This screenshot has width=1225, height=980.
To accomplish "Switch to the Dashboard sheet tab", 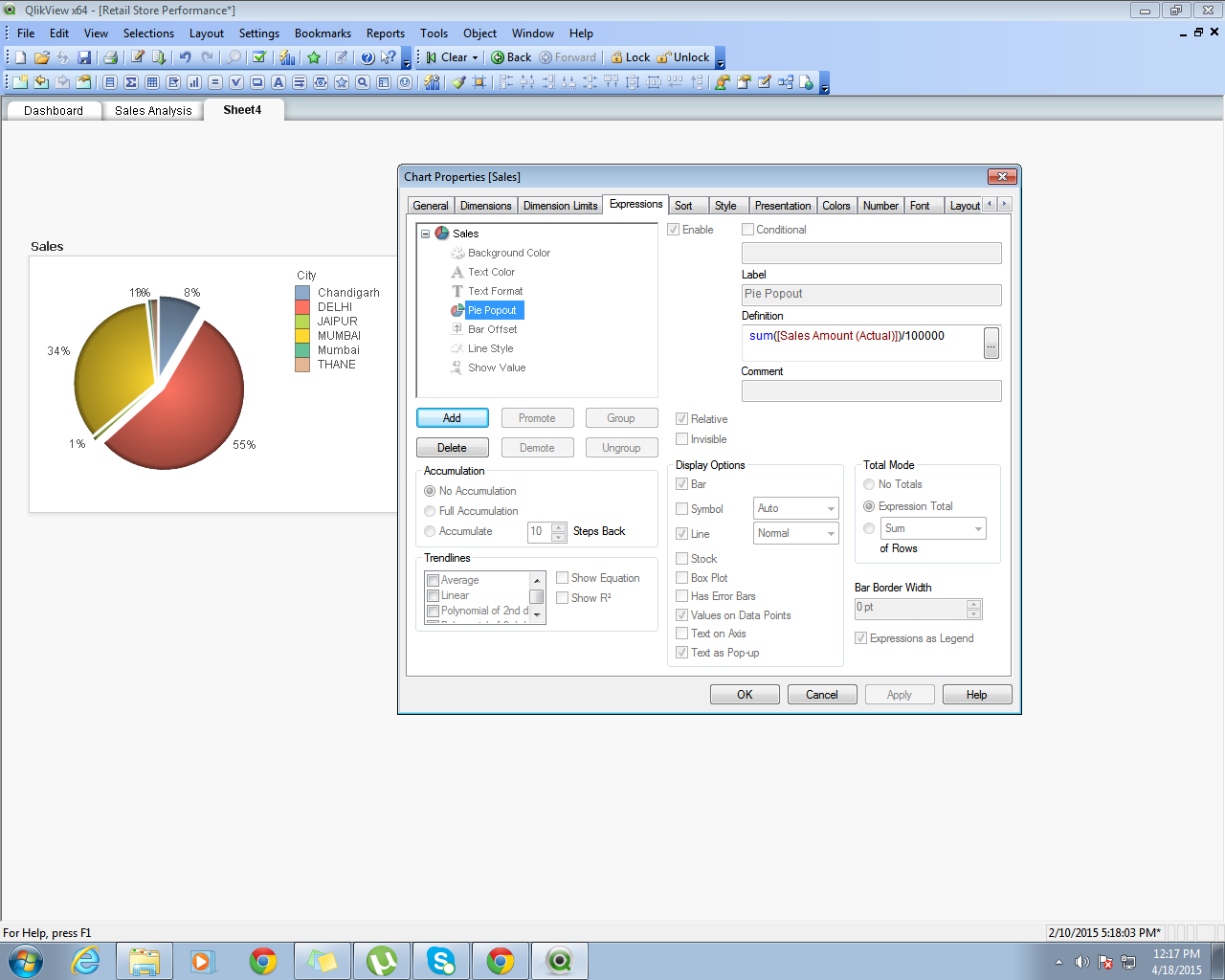I will pos(54,110).
